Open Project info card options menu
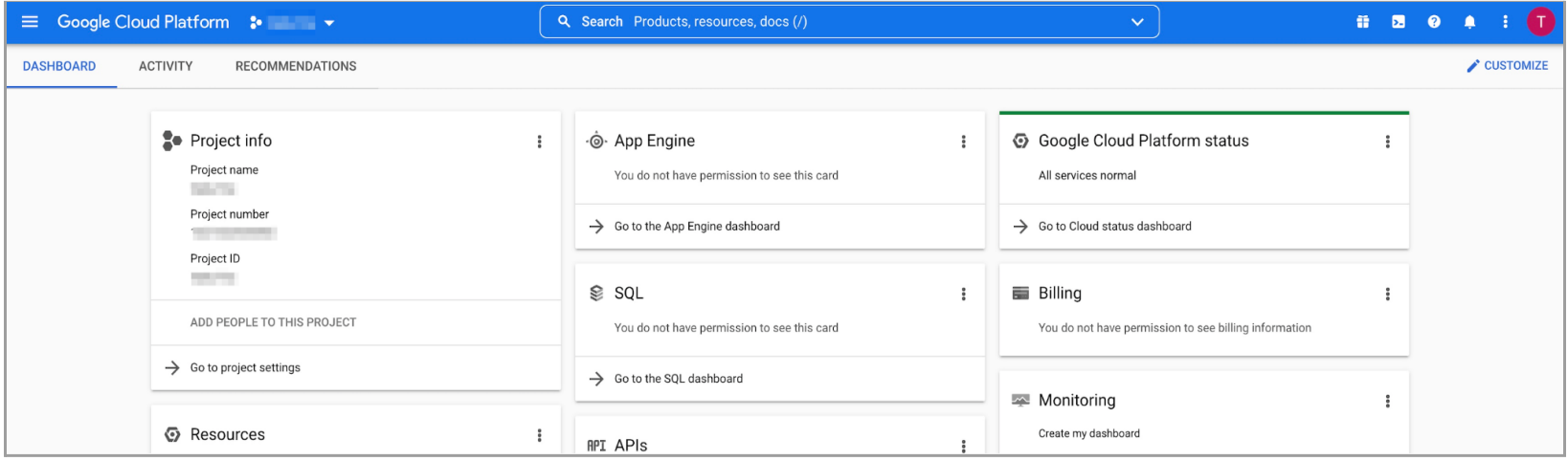 click(x=539, y=142)
